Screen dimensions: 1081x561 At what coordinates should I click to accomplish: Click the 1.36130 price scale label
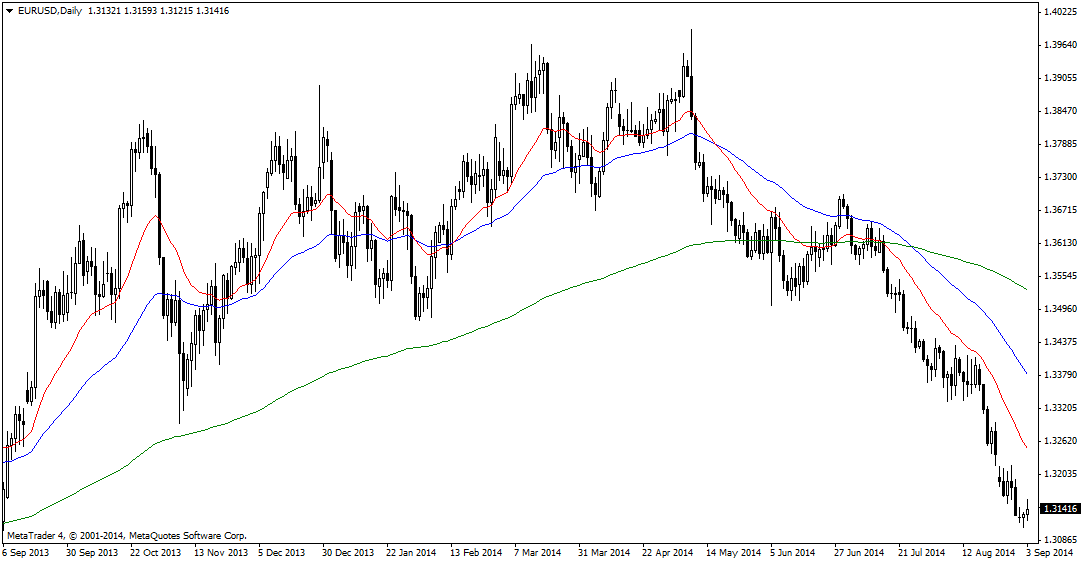click(1060, 243)
